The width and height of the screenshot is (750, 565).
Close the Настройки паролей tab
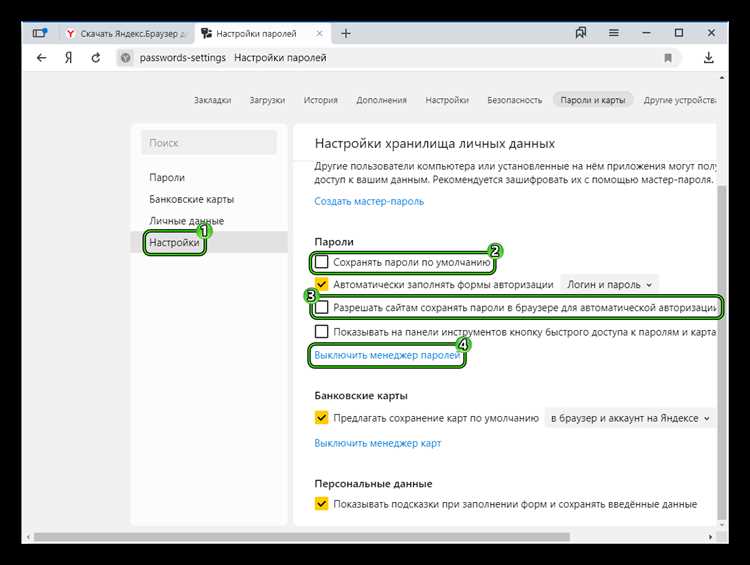(319, 33)
